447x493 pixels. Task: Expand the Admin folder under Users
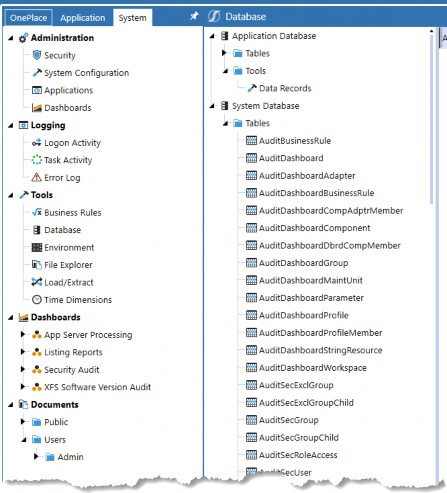(x=36, y=456)
